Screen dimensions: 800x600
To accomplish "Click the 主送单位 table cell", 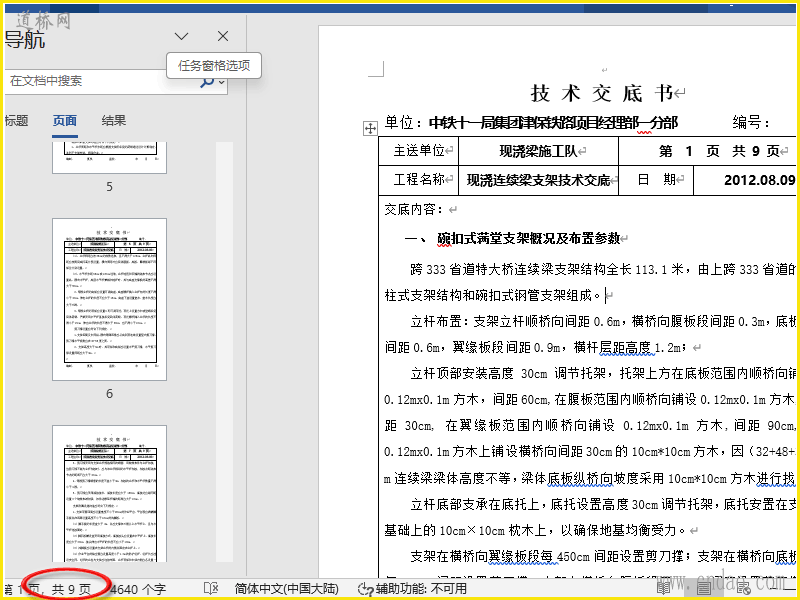I will pyautogui.click(x=418, y=151).
